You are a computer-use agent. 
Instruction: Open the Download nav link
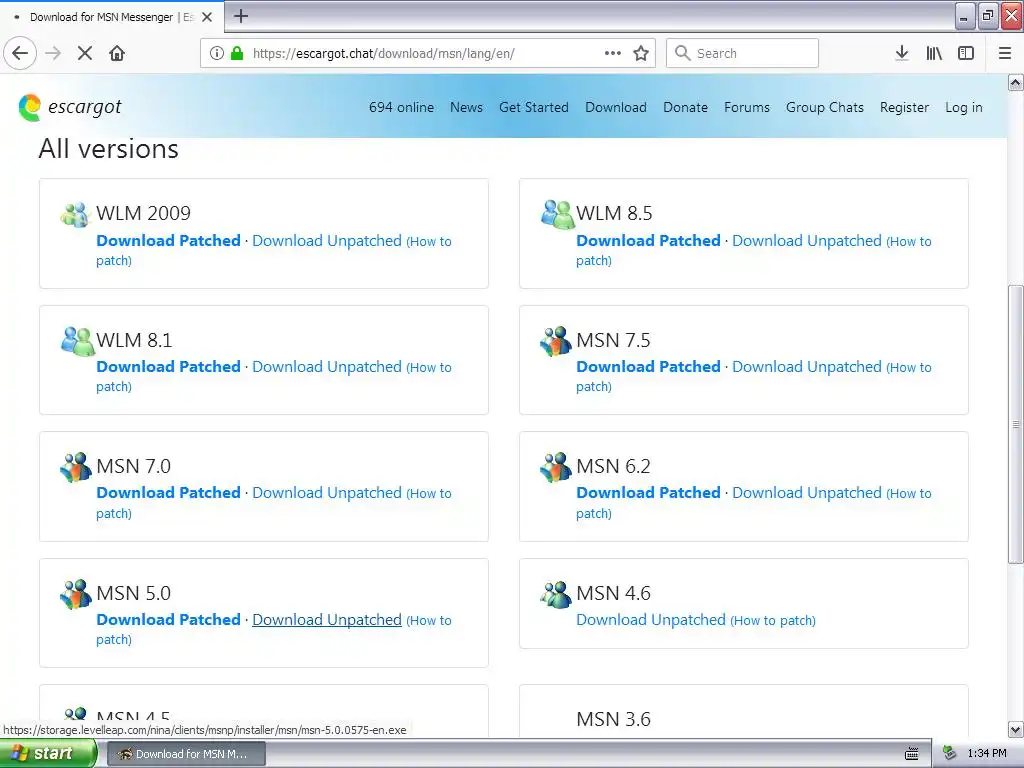tap(616, 107)
